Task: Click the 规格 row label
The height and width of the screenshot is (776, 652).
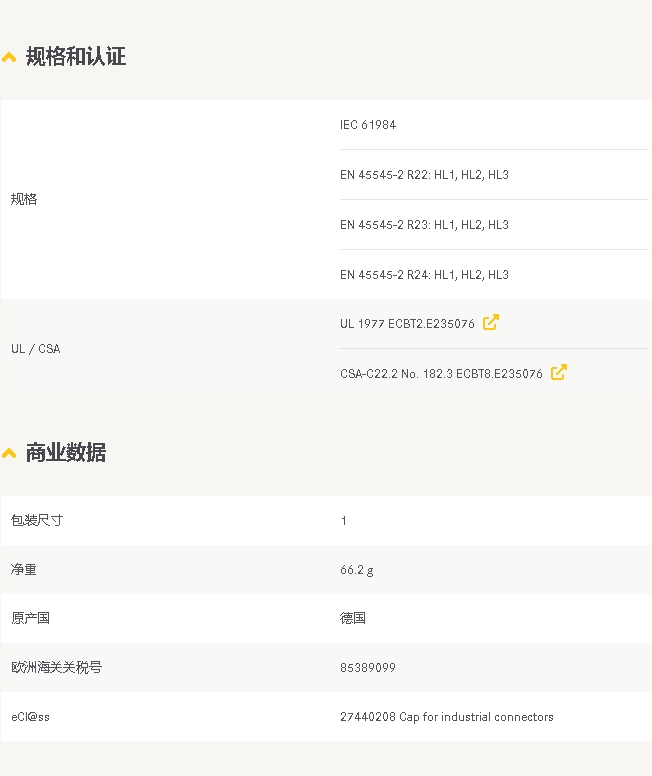Action: point(24,199)
